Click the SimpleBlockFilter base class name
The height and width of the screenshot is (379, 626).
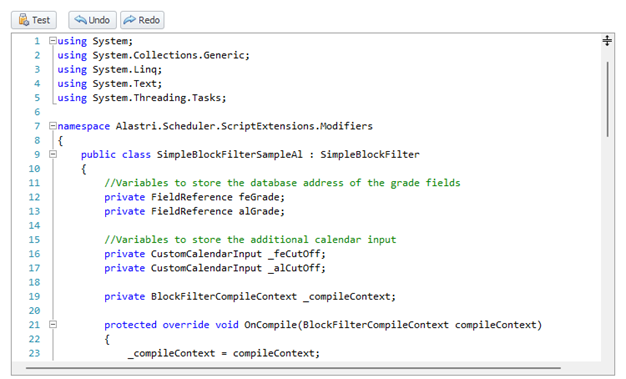tap(370, 155)
